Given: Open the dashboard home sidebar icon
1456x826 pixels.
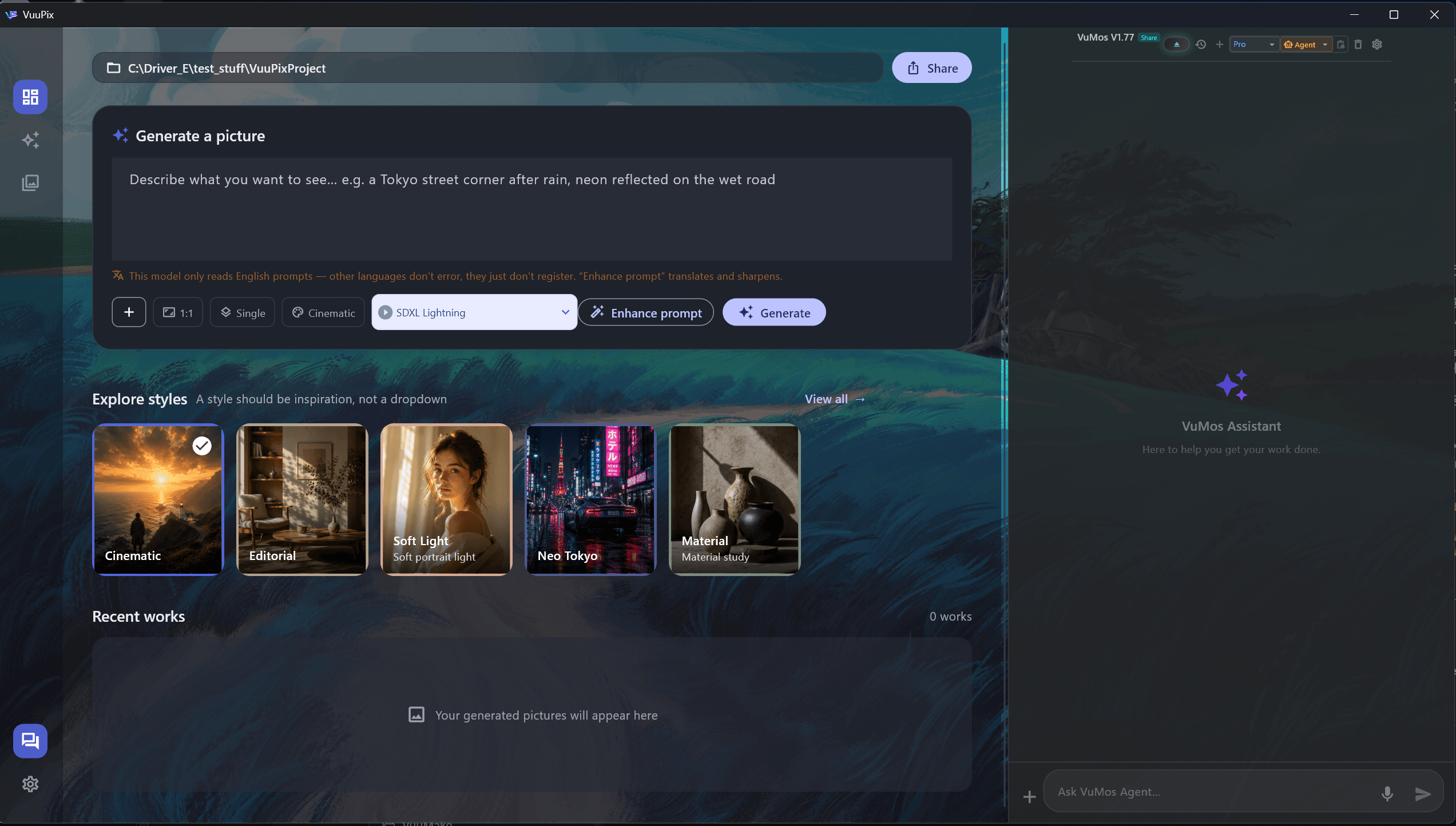Looking at the screenshot, I should pos(30,97).
